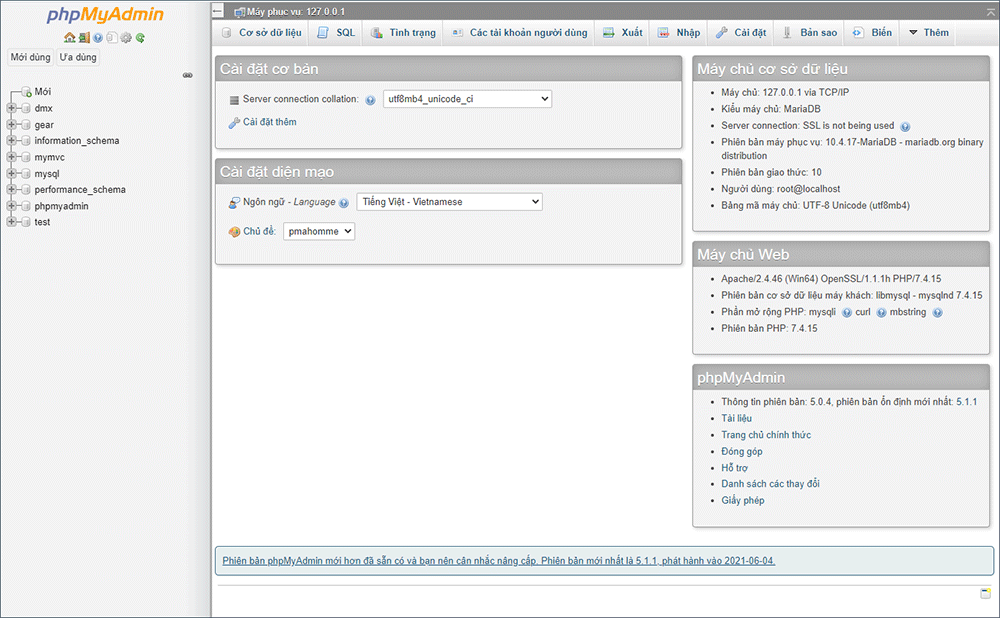Image resolution: width=1000 pixels, height=618 pixels.
Task: Go to the Tình trạng tab
Action: coord(403,33)
